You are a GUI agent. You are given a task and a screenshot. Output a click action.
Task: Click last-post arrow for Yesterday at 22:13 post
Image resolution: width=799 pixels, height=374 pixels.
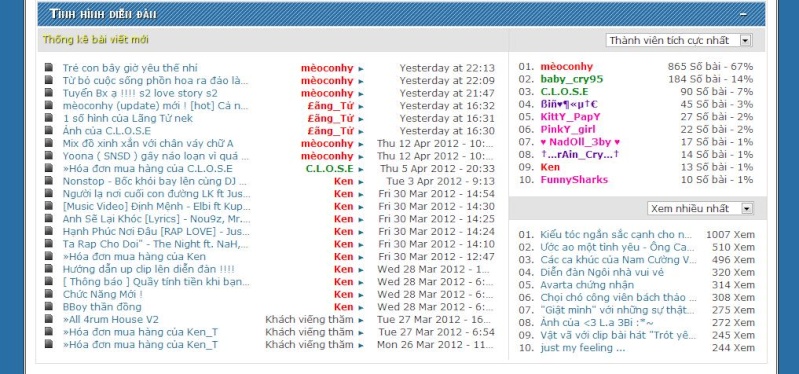pos(361,69)
